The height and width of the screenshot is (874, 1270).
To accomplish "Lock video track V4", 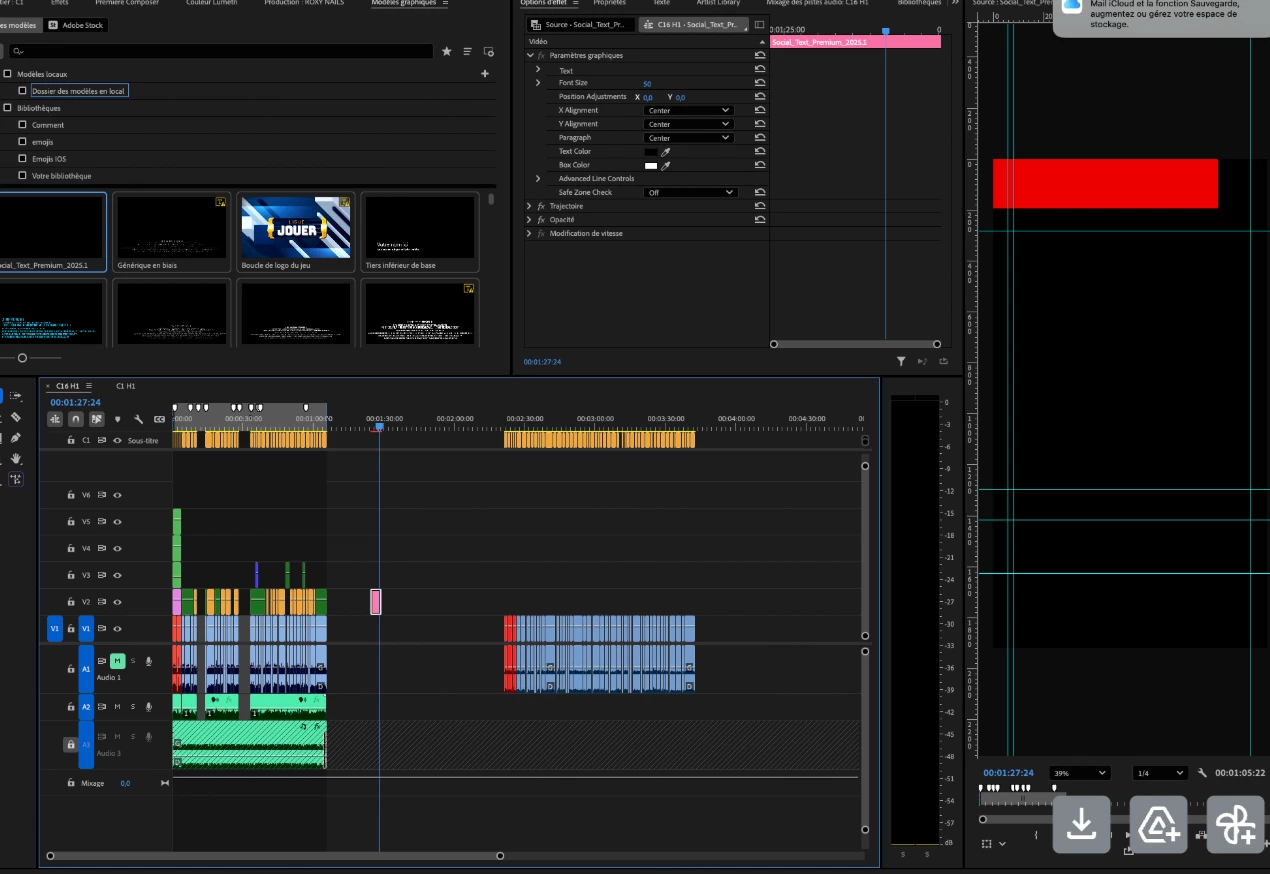I will click(71, 548).
